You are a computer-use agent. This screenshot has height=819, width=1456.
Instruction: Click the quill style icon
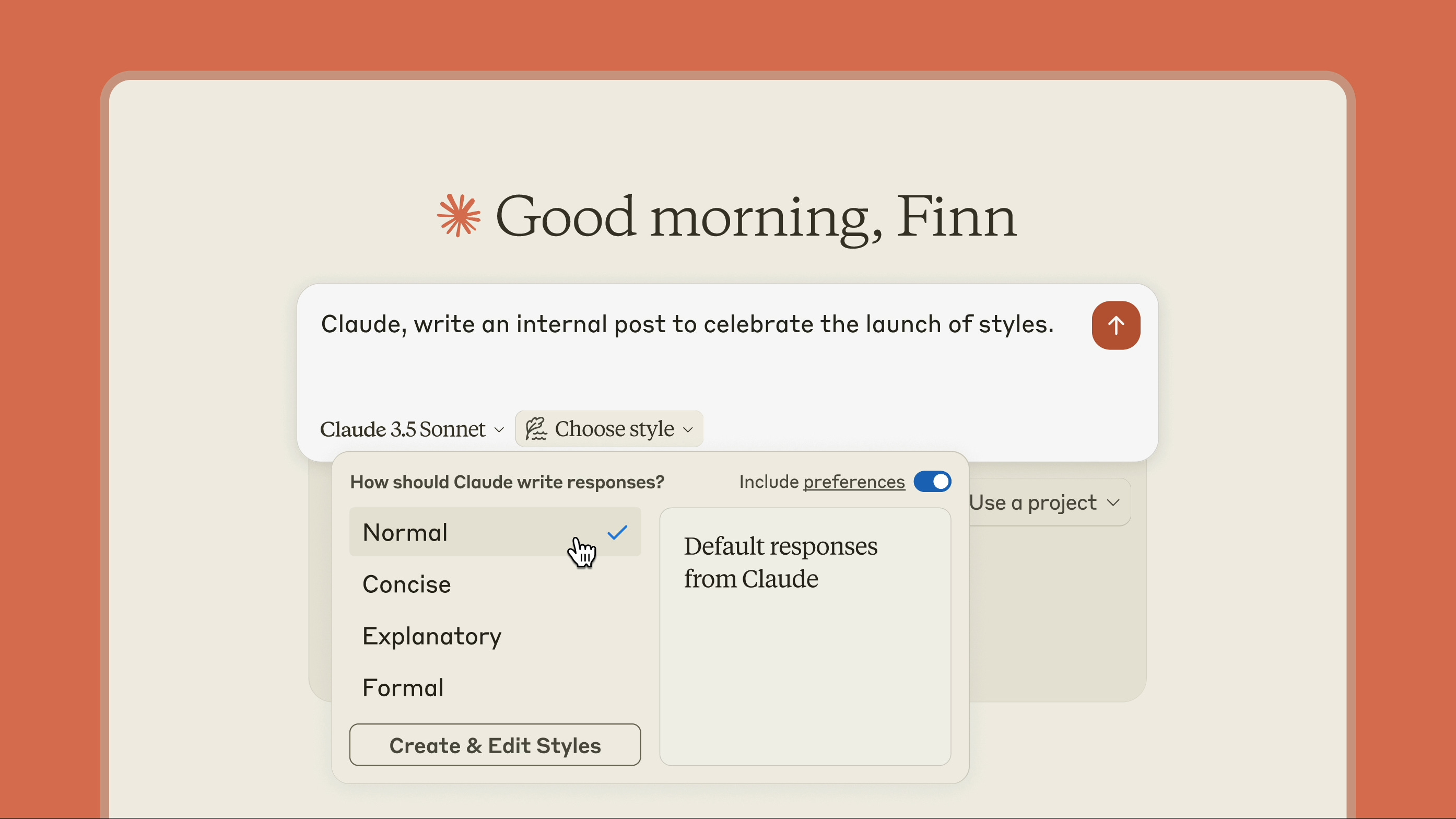(536, 429)
